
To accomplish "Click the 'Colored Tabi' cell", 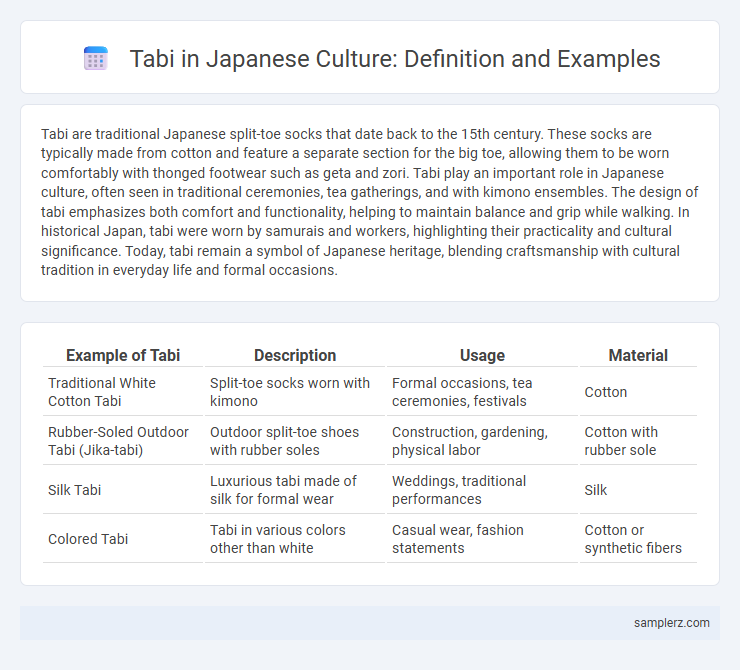I will point(123,539).
